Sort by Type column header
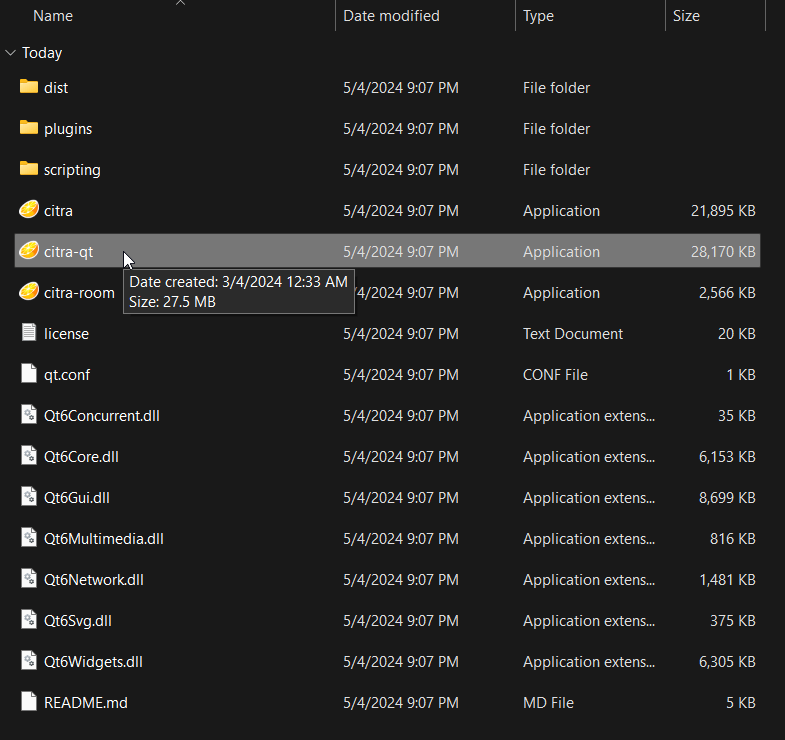The image size is (785, 740). coord(538,16)
